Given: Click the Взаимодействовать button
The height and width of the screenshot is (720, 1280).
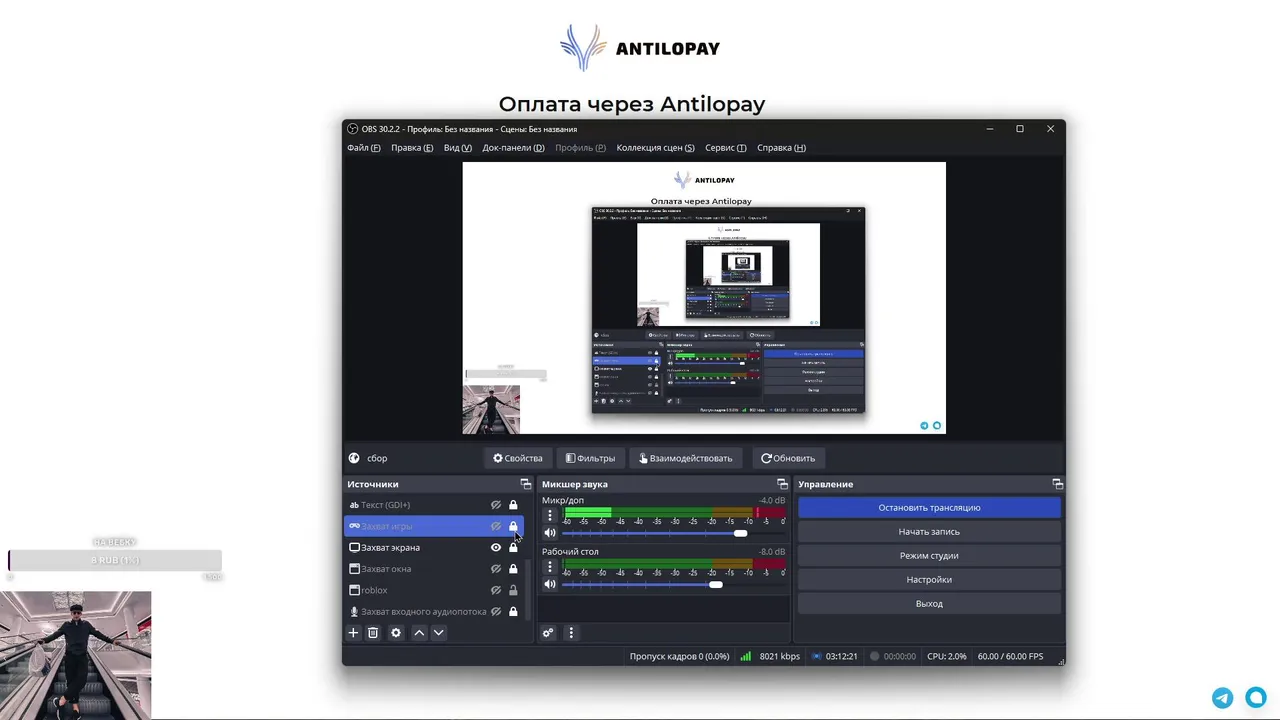Looking at the screenshot, I should click(685, 458).
